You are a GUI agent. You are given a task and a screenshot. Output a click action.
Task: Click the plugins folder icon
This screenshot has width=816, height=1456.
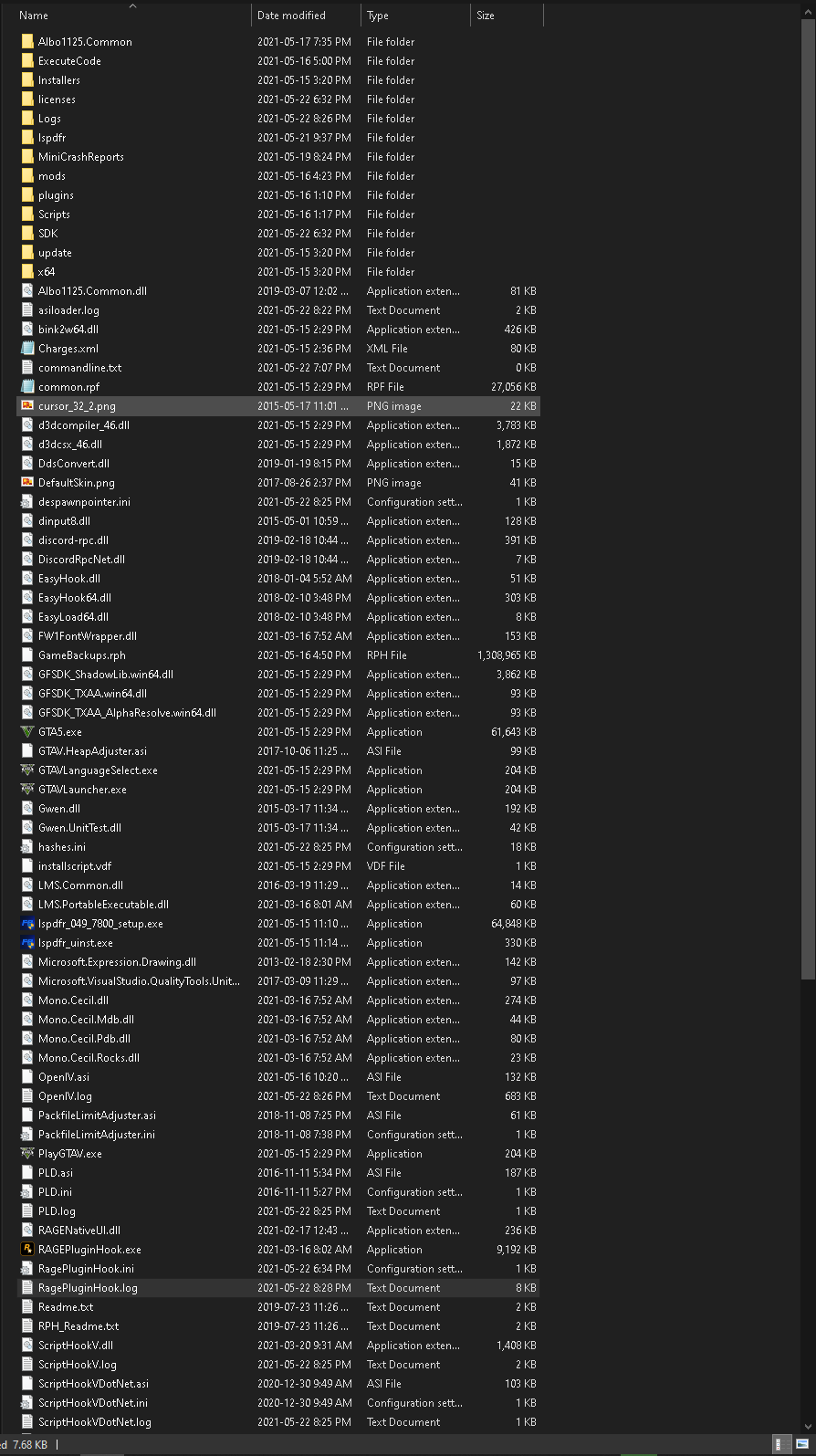[27, 195]
